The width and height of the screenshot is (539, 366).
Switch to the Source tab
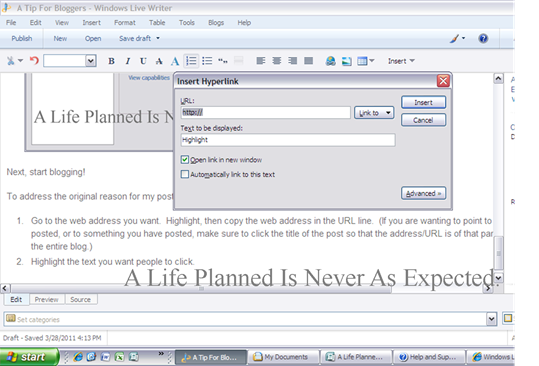81,299
